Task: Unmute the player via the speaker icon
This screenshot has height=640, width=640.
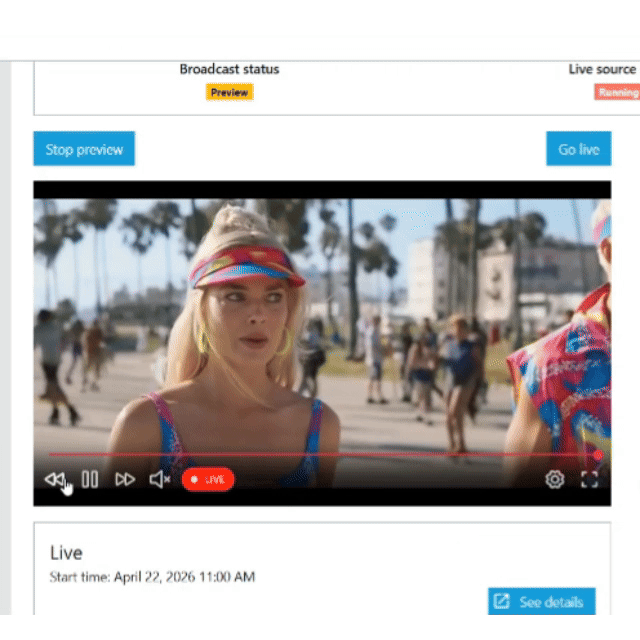Action: point(160,479)
